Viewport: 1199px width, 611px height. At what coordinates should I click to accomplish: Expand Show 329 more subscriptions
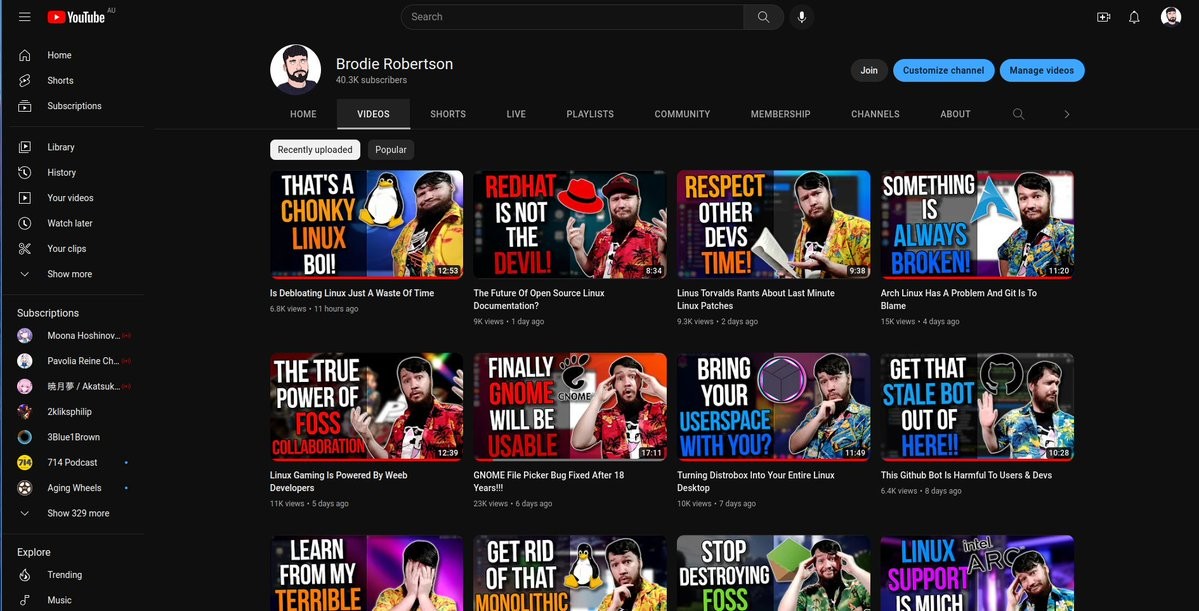point(78,513)
